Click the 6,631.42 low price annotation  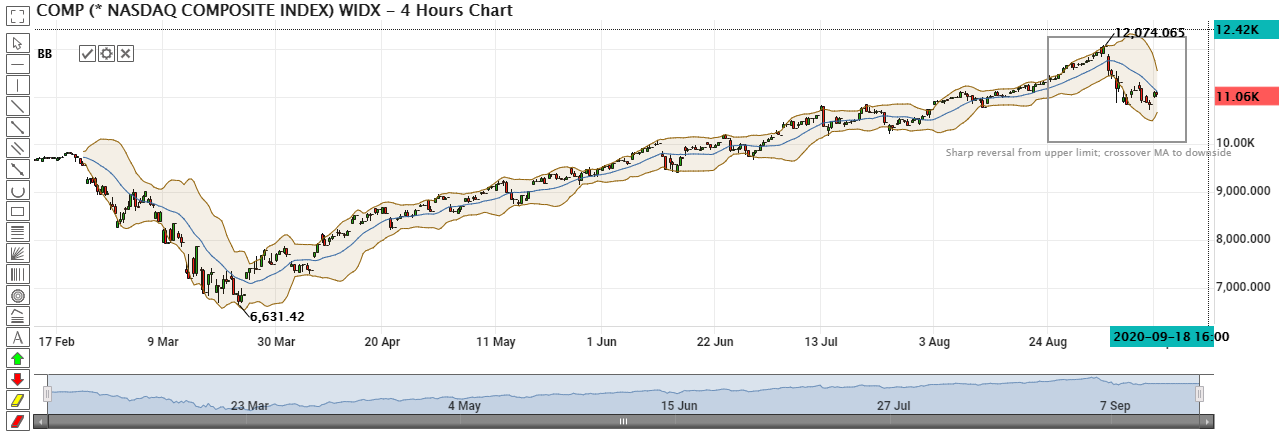[x=277, y=316]
